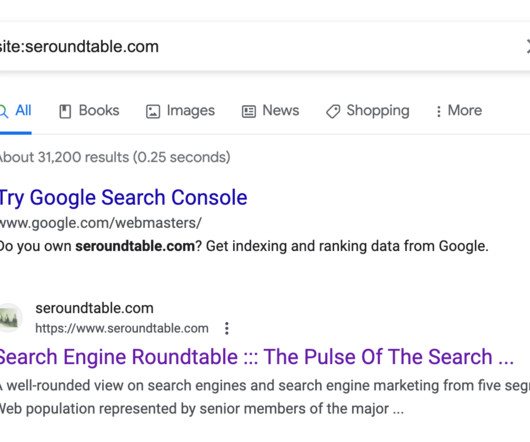This screenshot has height=442, width=530.
Task: Click the Images tab picture icon
Action: coord(153,111)
